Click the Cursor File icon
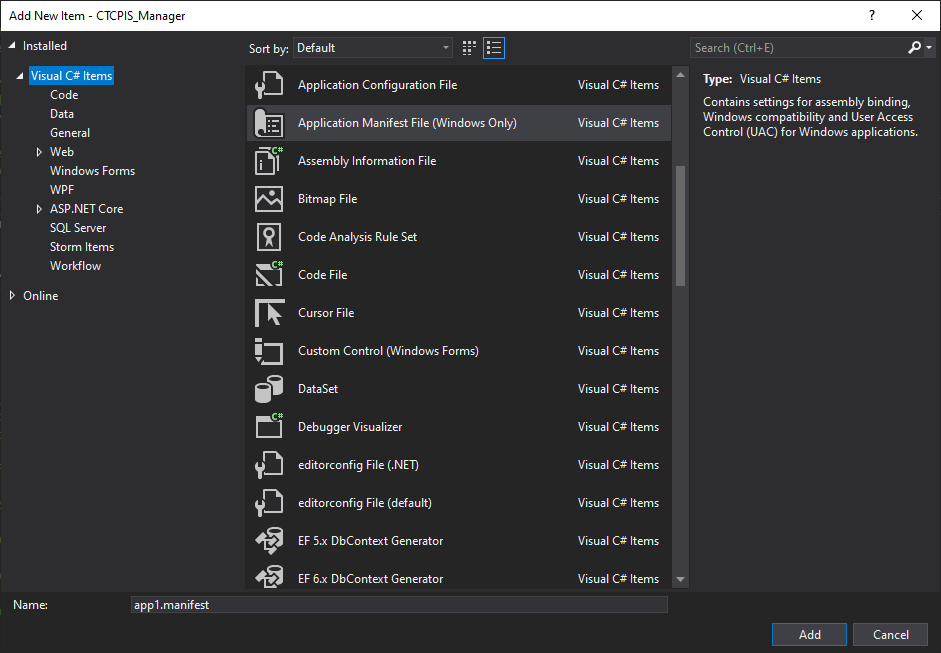 (269, 313)
